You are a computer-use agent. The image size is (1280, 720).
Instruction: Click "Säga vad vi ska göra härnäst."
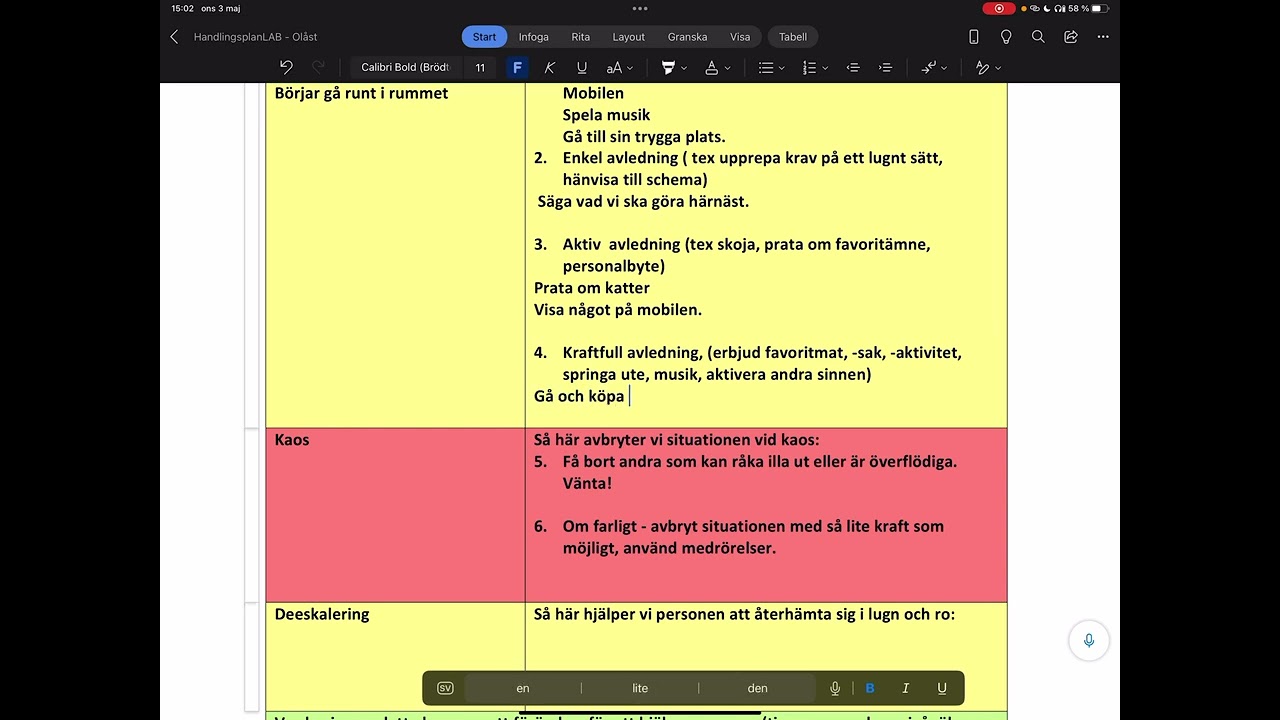tap(643, 201)
